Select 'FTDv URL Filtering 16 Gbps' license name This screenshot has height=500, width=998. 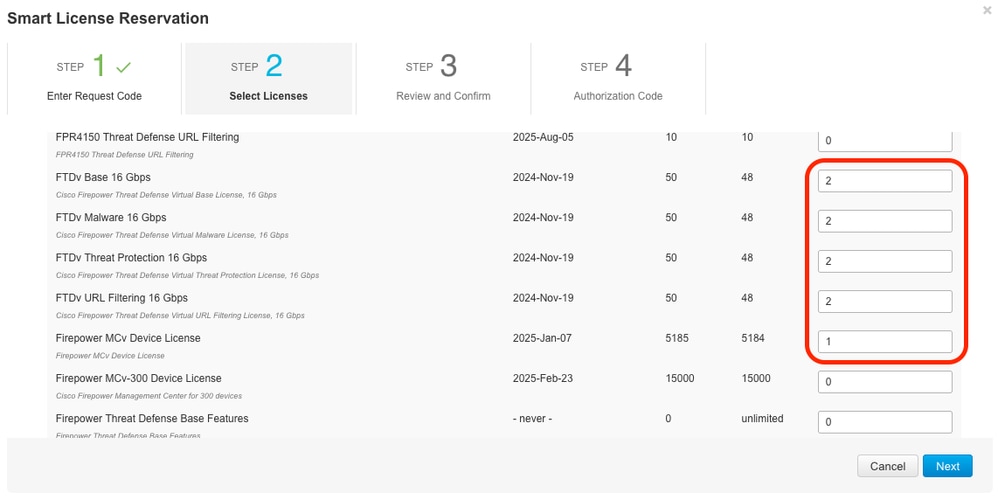click(x=122, y=298)
